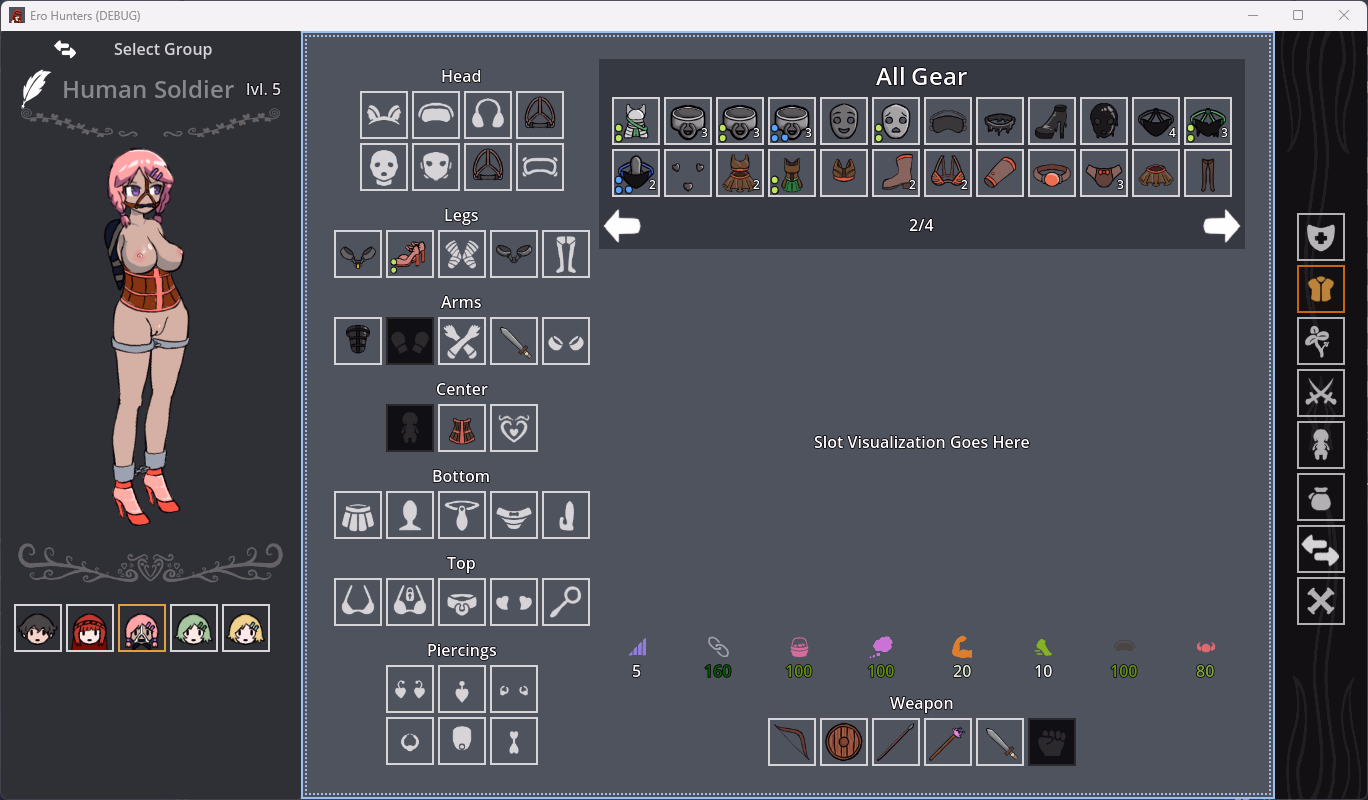1368x800 pixels.
Task: Go to the next All Gear page
Action: point(1221,226)
